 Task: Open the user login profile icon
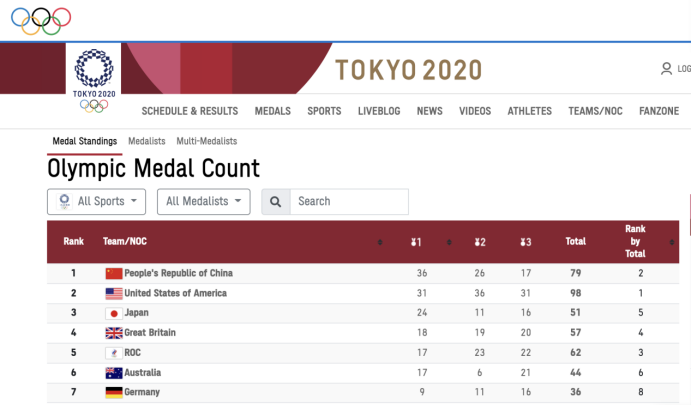pos(666,69)
